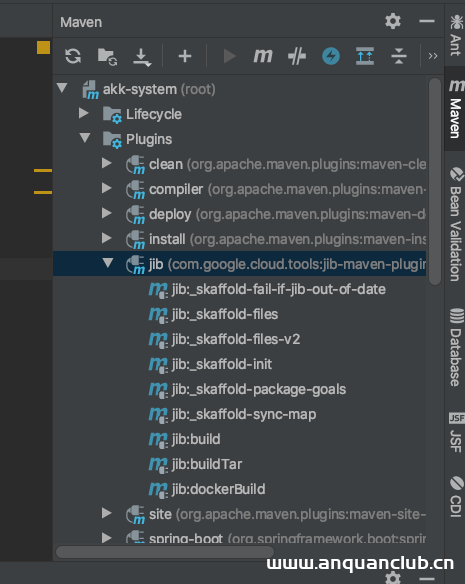Click the compiler plugin icon
The height and width of the screenshot is (584, 465).
coord(135,190)
